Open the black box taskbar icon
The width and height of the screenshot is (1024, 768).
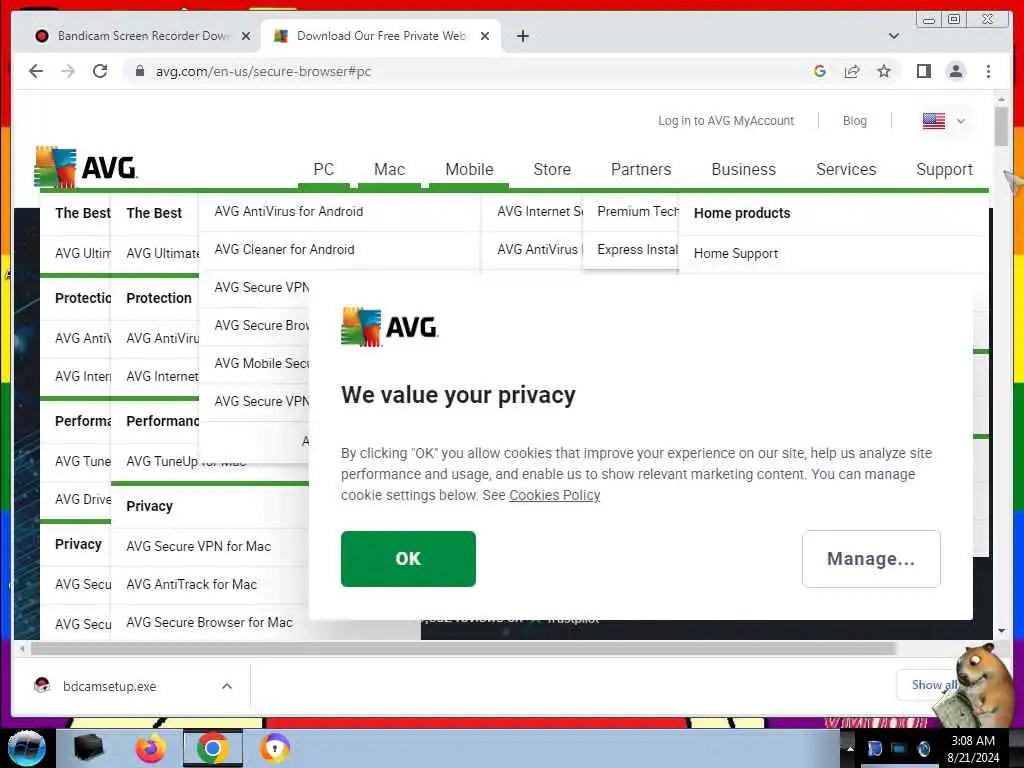(89, 748)
